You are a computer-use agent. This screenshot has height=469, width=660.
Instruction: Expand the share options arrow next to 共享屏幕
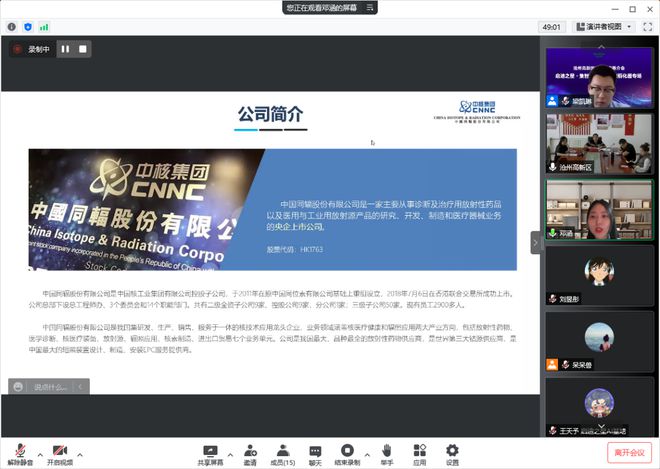pyautogui.click(x=230, y=455)
